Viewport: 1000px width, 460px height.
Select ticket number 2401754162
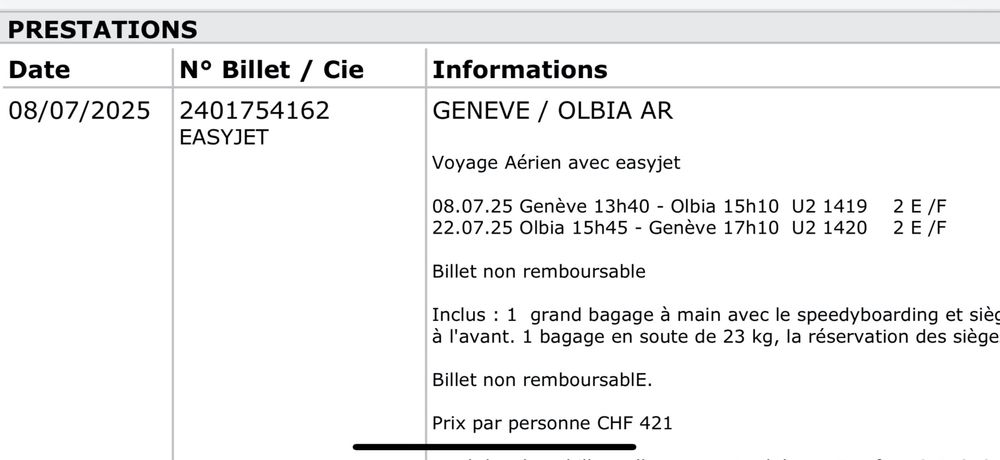click(x=254, y=110)
